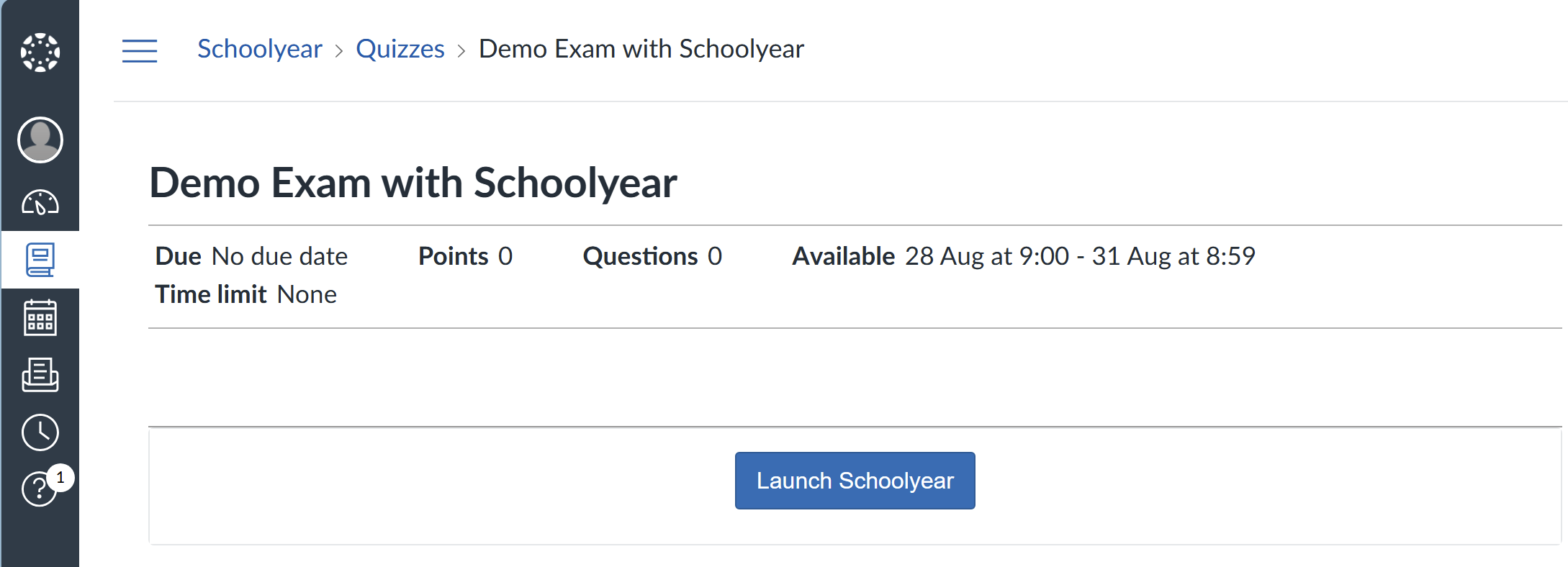Click the Demo Exam with Schoolyear heading

413,183
